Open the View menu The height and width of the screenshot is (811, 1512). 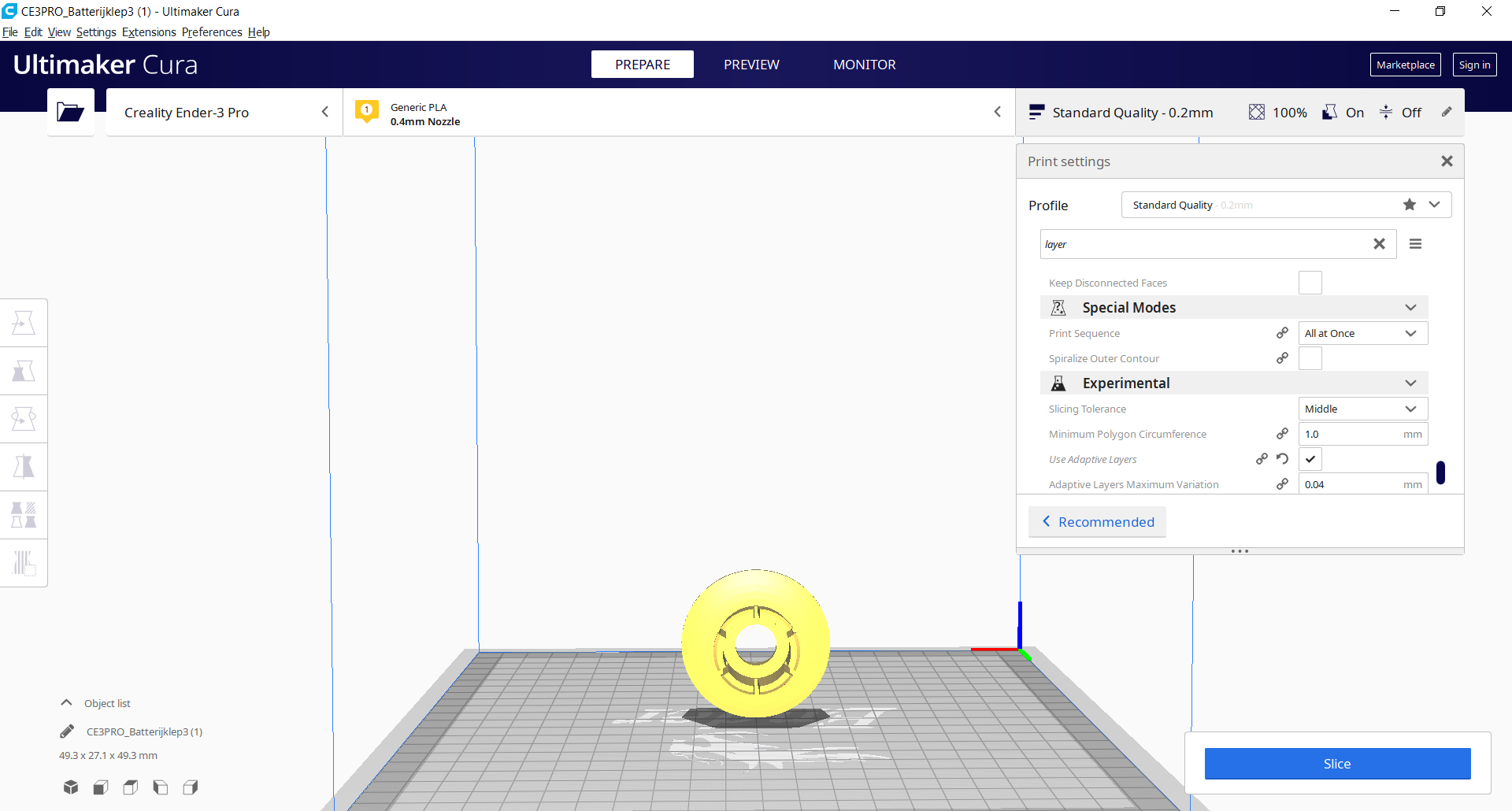(59, 32)
